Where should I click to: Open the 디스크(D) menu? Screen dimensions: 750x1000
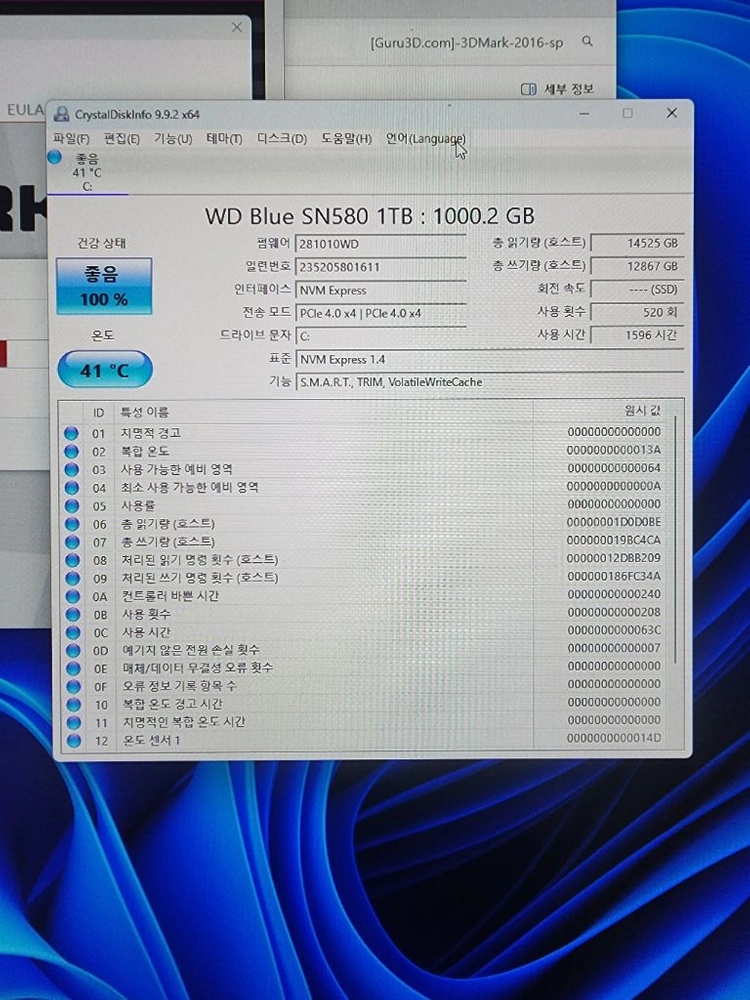point(281,138)
